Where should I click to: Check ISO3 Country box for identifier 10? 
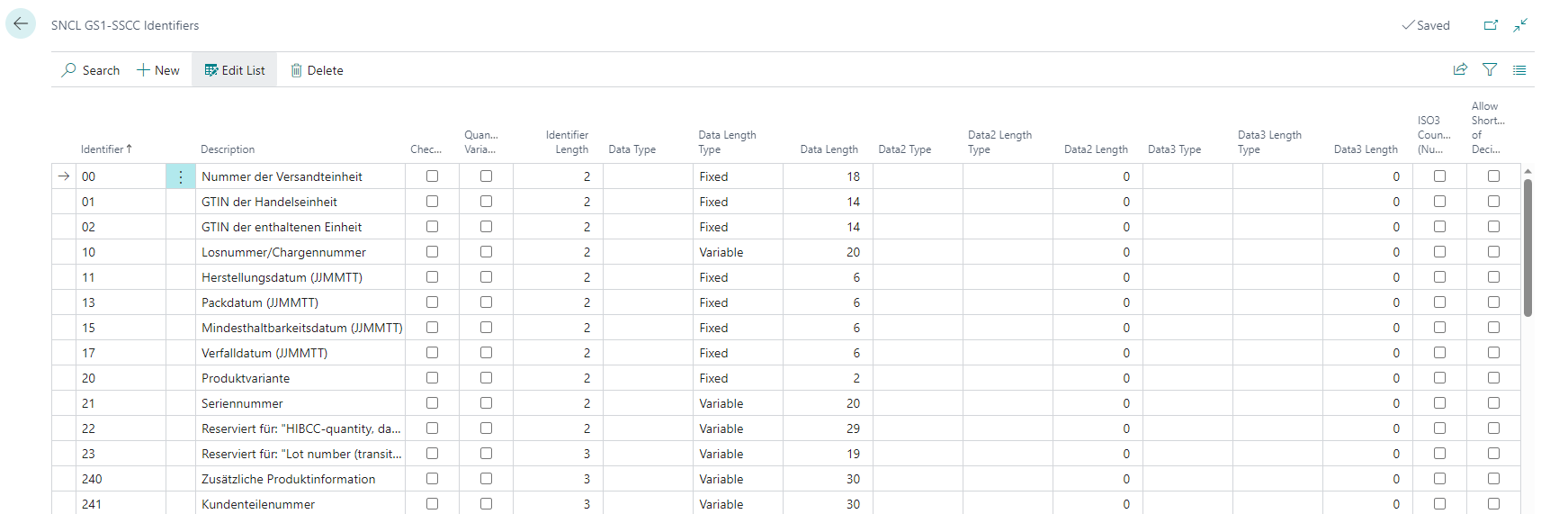tap(1440, 252)
